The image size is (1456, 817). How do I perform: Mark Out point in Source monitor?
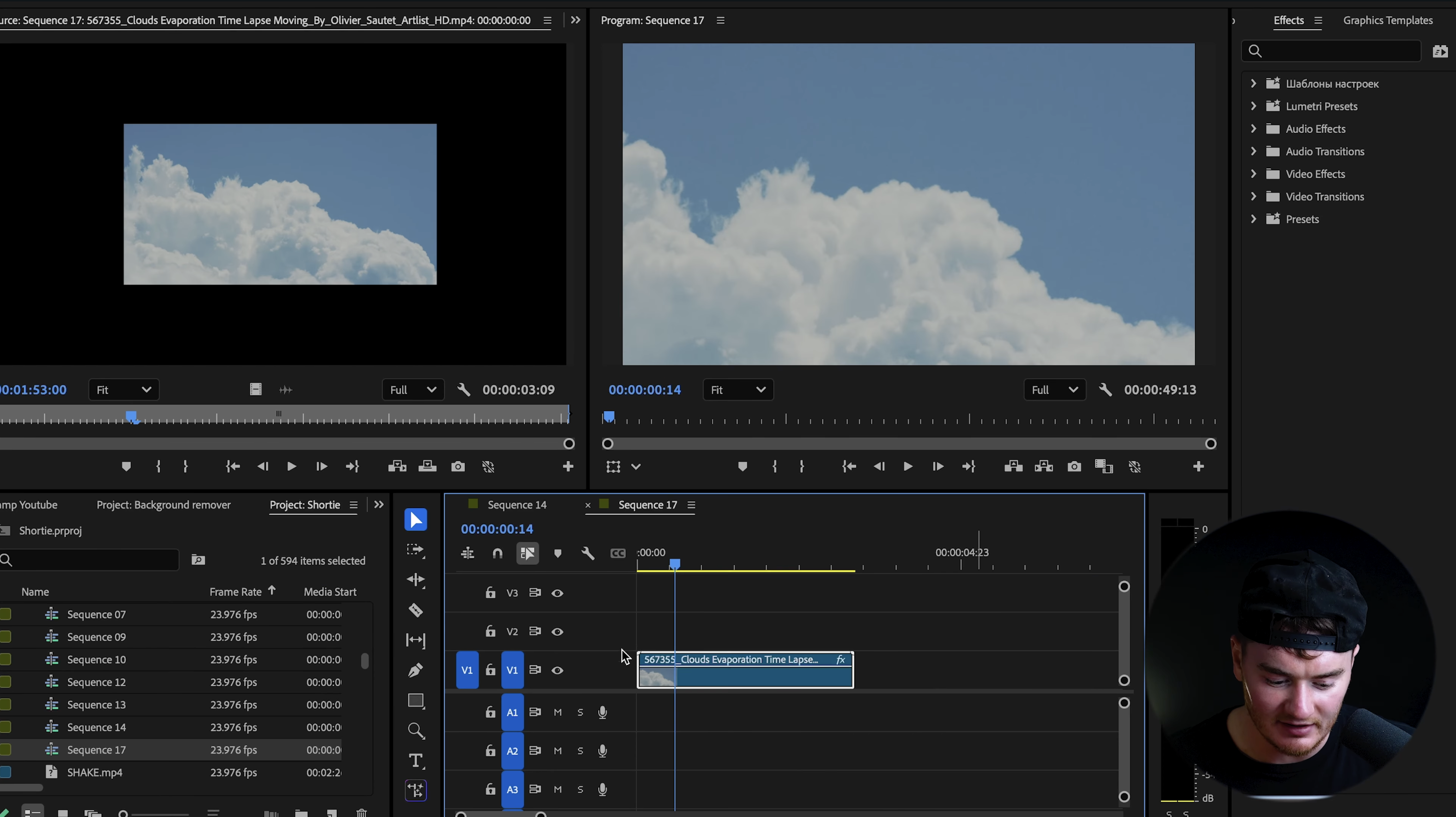(185, 467)
